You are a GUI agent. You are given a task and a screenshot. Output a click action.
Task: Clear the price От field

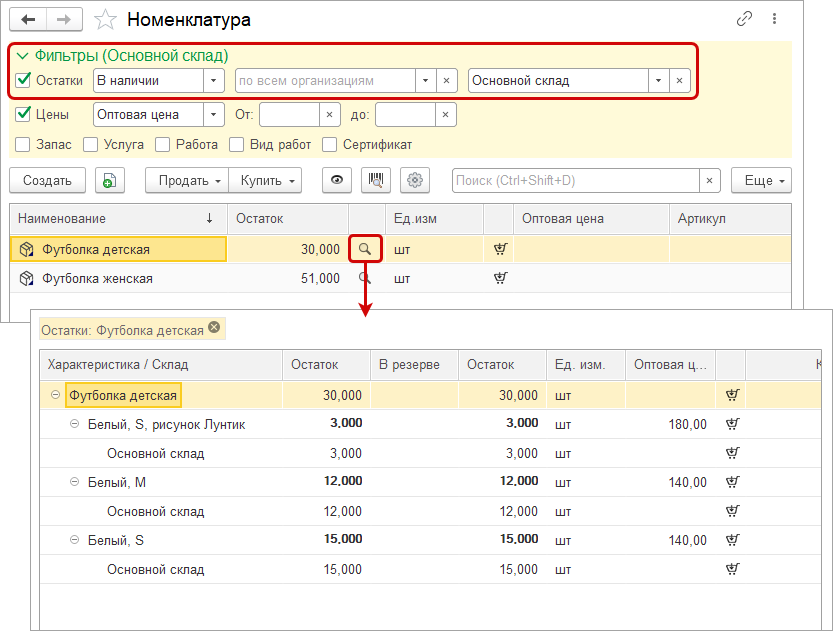tap(329, 115)
